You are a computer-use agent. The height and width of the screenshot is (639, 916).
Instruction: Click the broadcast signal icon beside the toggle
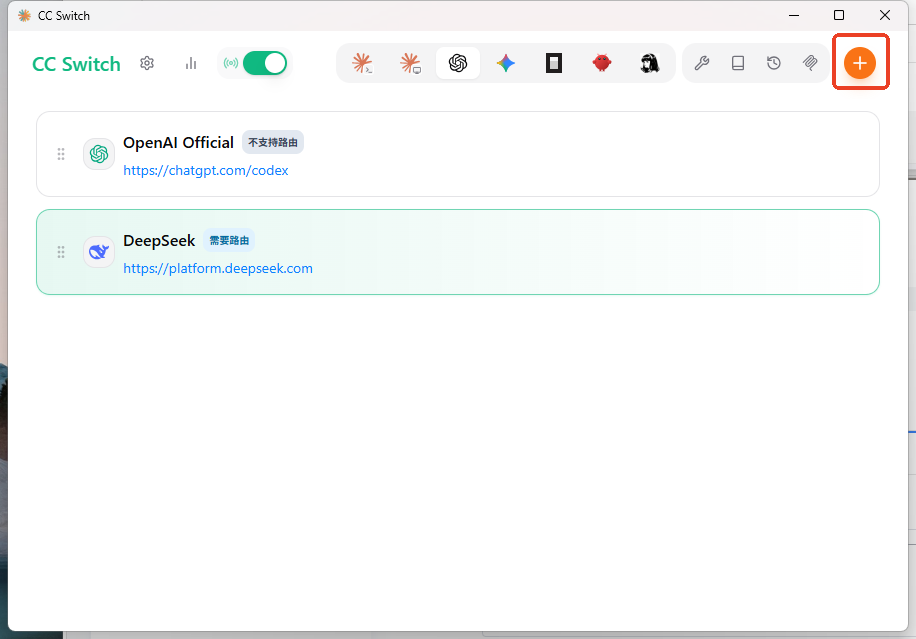point(231,63)
